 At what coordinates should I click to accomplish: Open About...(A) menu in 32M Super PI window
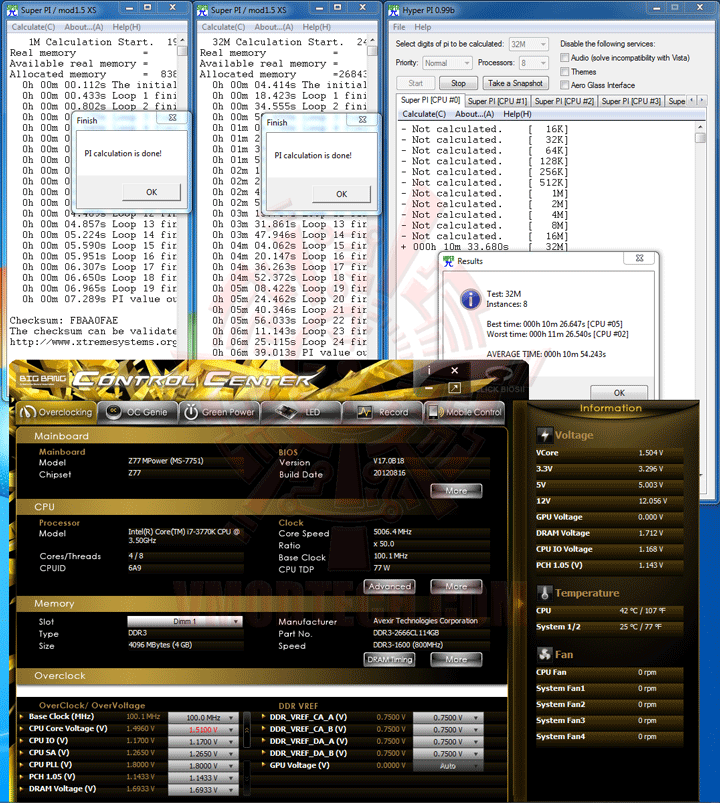[x=273, y=27]
